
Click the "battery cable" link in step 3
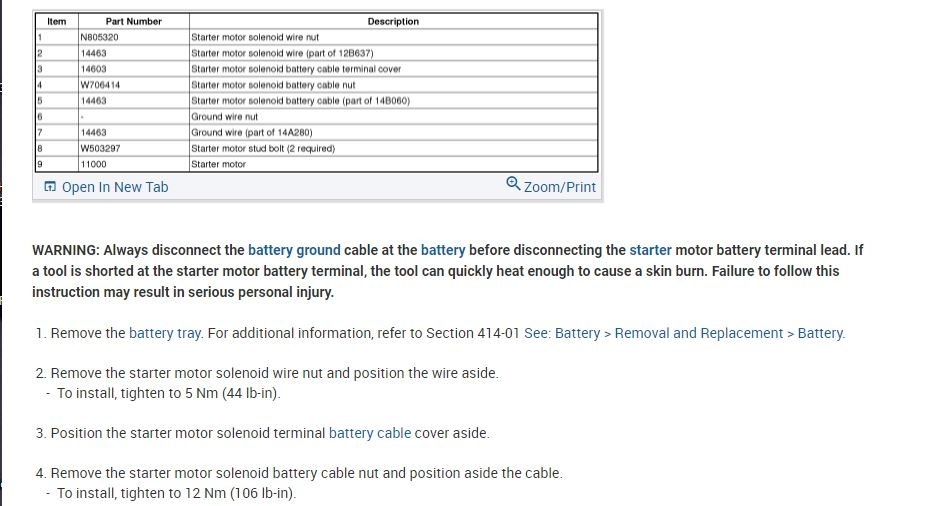370,433
